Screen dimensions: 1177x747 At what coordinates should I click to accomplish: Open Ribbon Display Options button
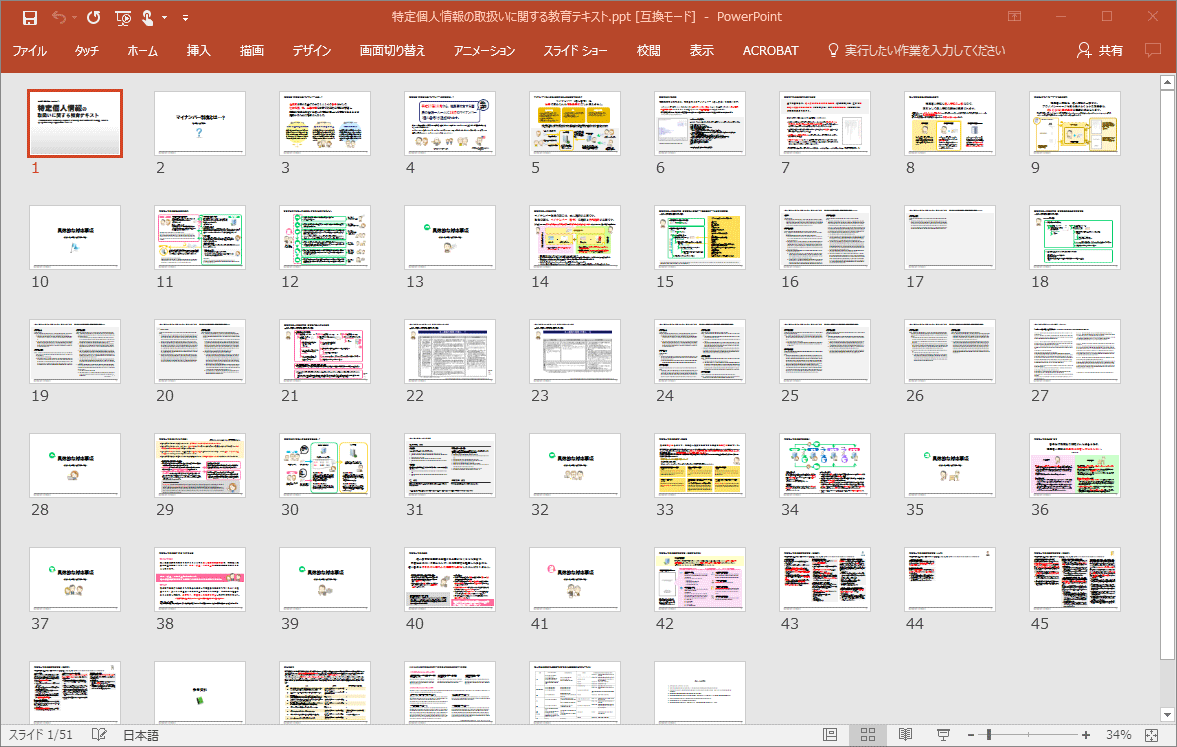[1015, 17]
